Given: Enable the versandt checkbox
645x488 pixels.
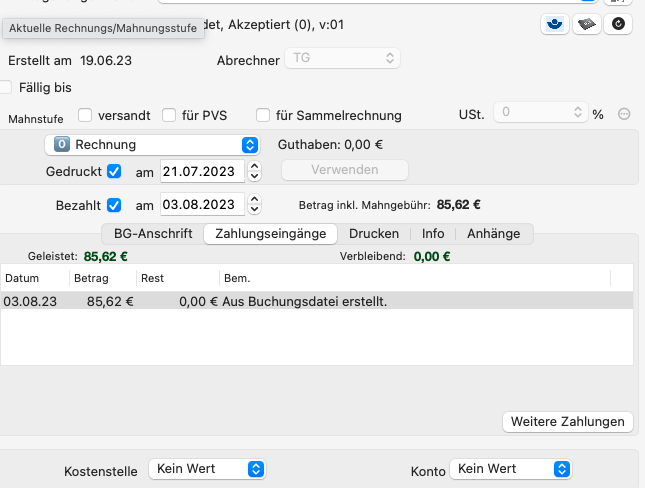Looking at the screenshot, I should 85,115.
